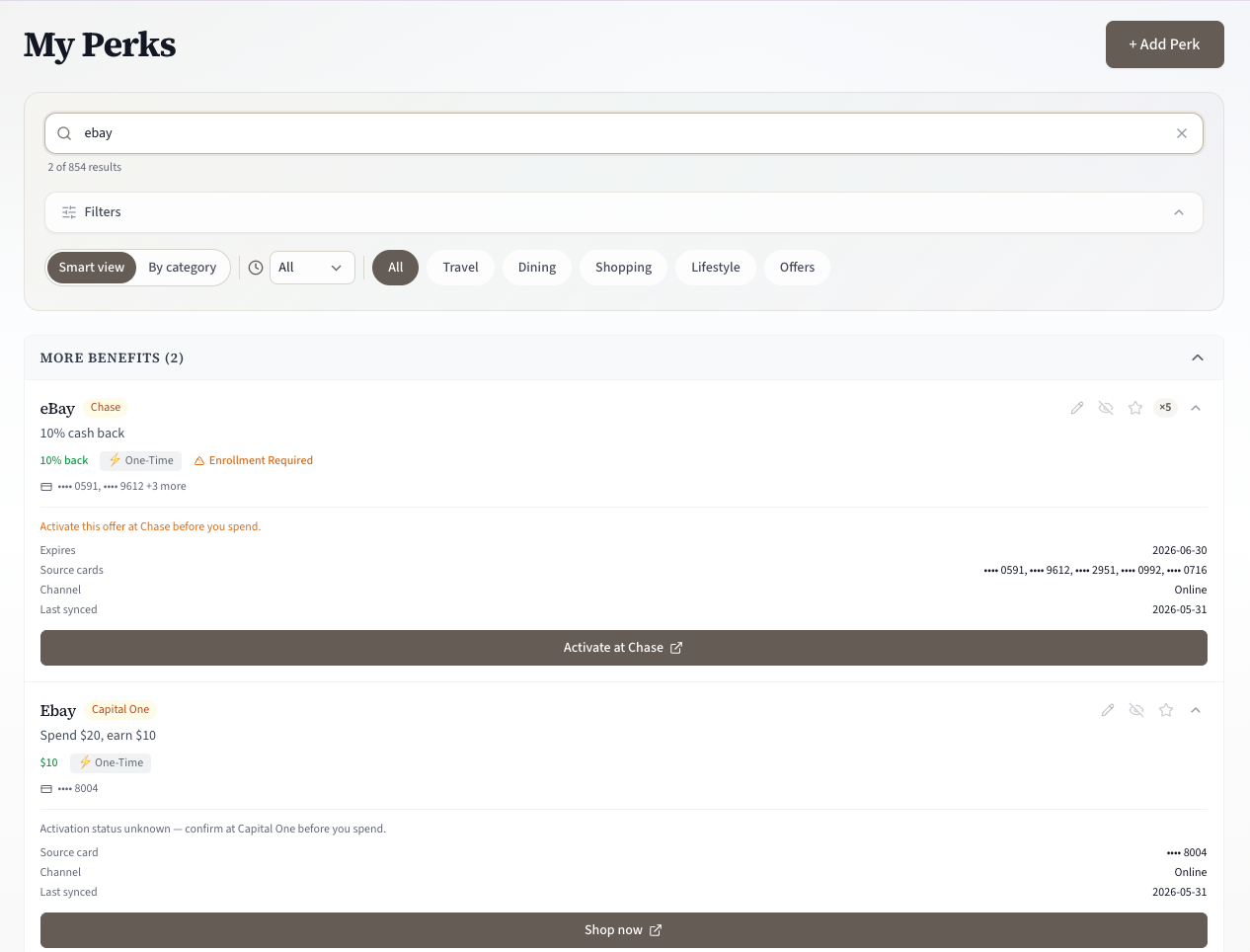
Task: Select the Travel category pill
Action: click(461, 268)
